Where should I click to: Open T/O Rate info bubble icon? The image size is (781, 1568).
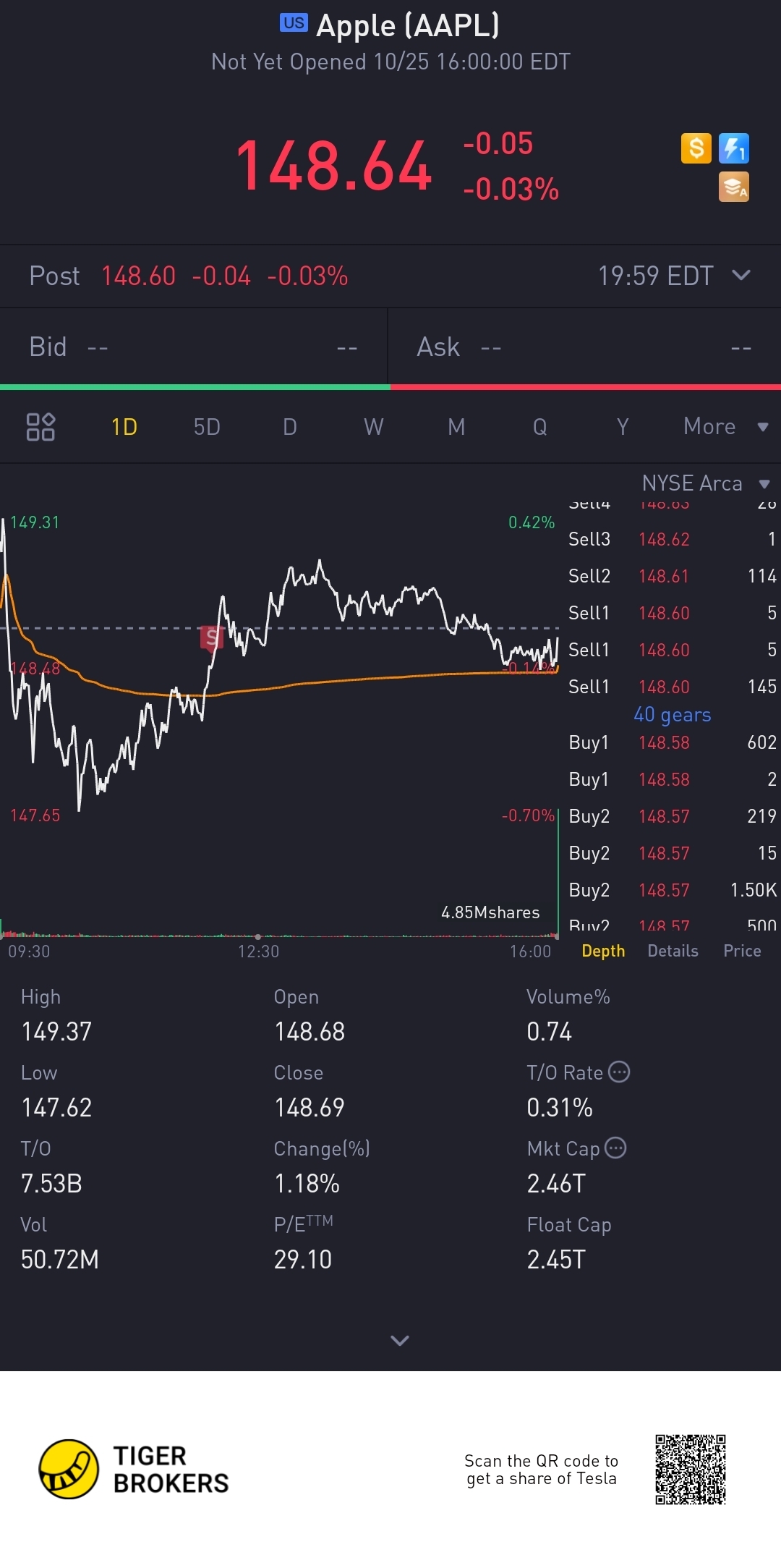click(x=619, y=1072)
